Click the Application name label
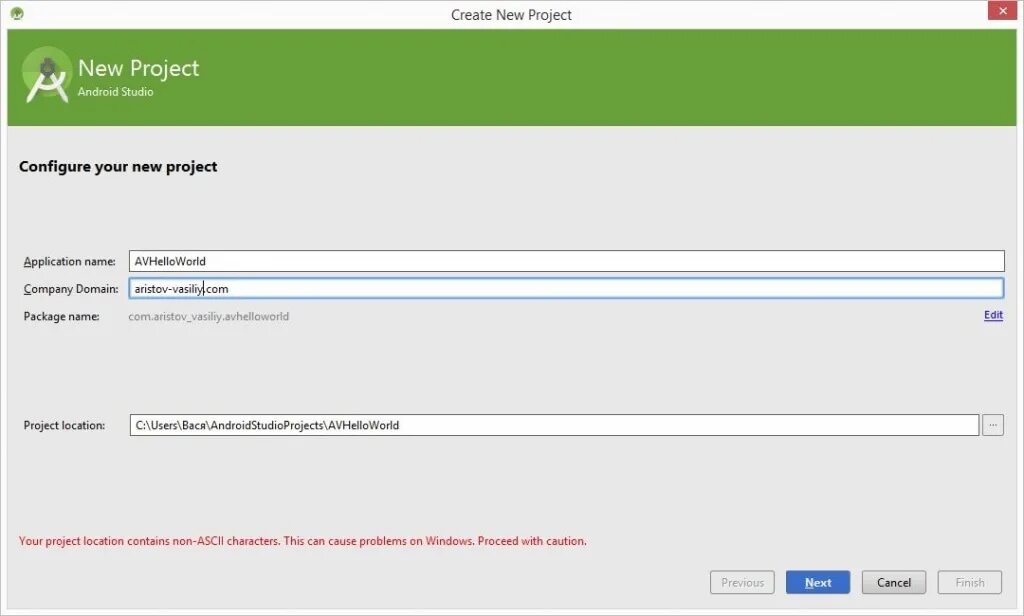 (69, 261)
